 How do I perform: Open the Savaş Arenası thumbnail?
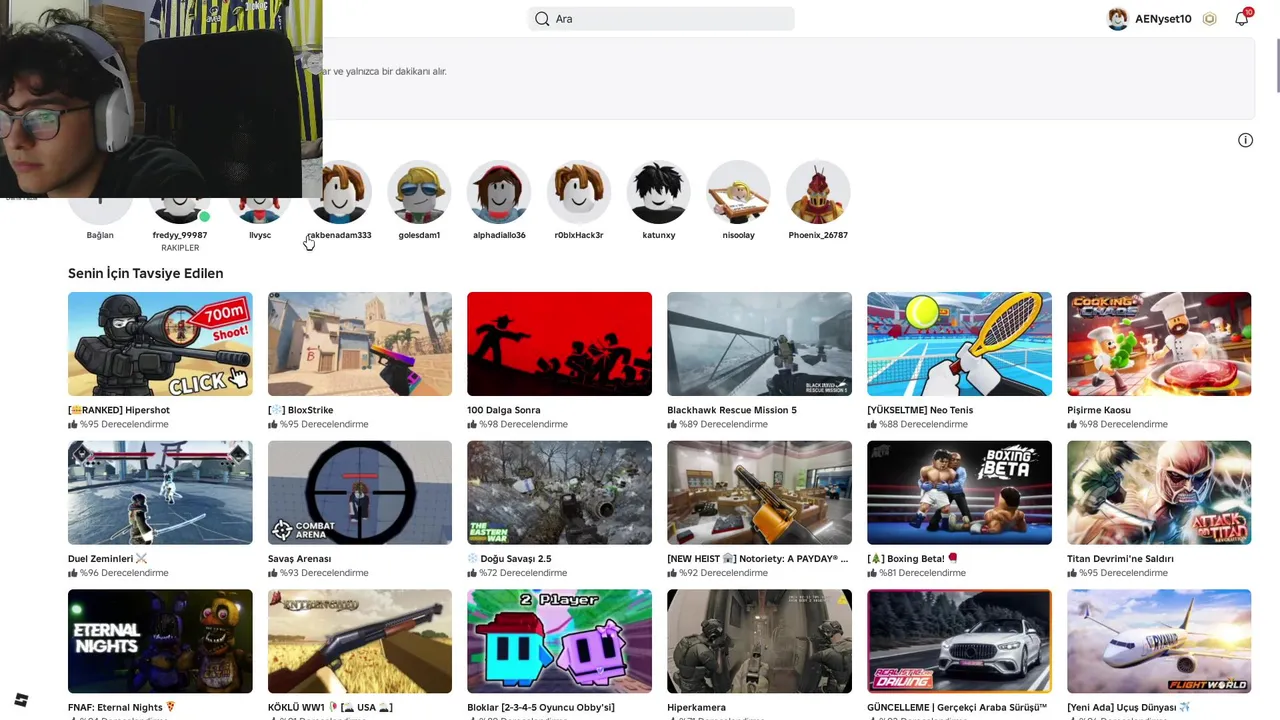(360, 493)
